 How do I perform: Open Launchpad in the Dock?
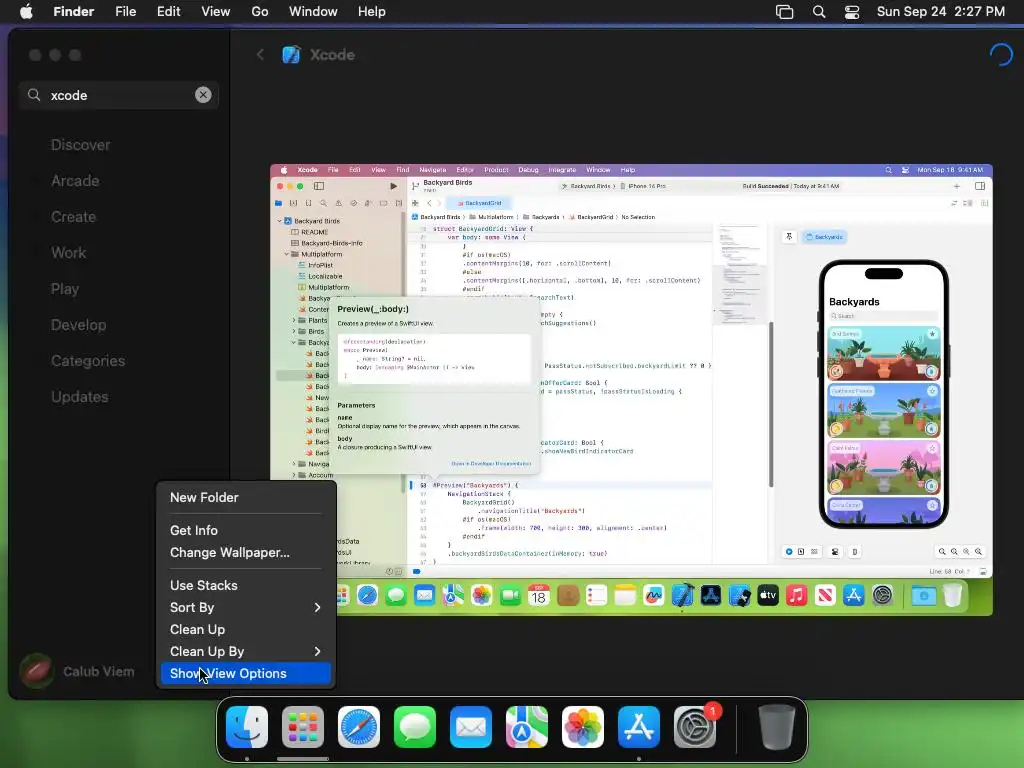pos(303,727)
